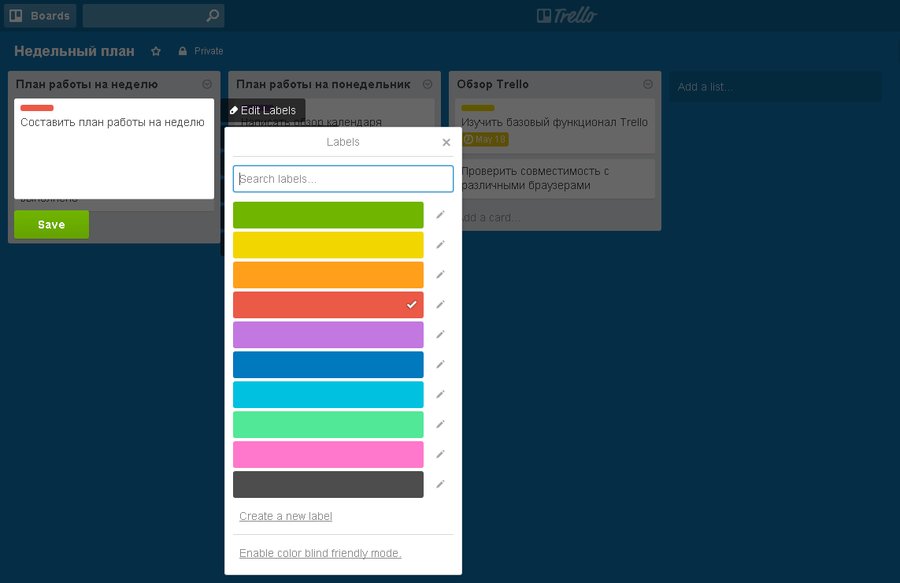Select the green label
Screen dimensions: 900x583
328,215
